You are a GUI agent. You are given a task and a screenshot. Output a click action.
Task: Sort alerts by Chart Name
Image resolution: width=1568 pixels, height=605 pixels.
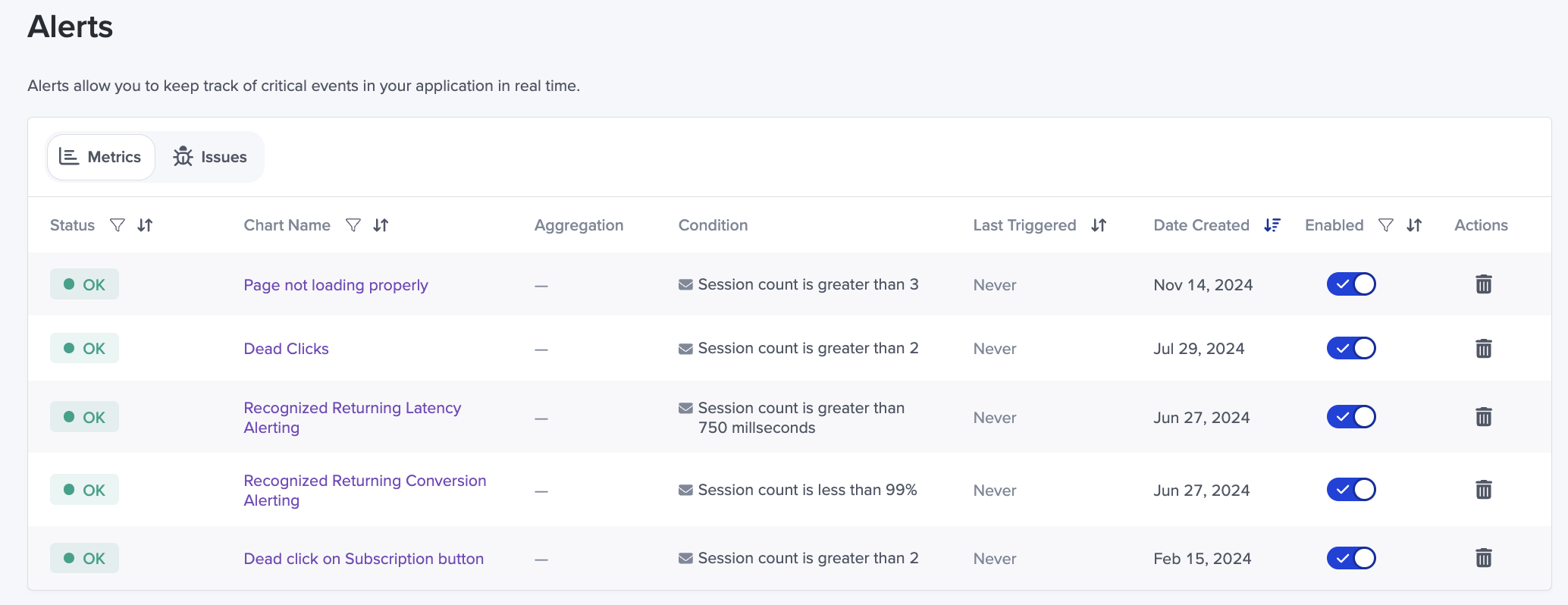pyautogui.click(x=381, y=225)
